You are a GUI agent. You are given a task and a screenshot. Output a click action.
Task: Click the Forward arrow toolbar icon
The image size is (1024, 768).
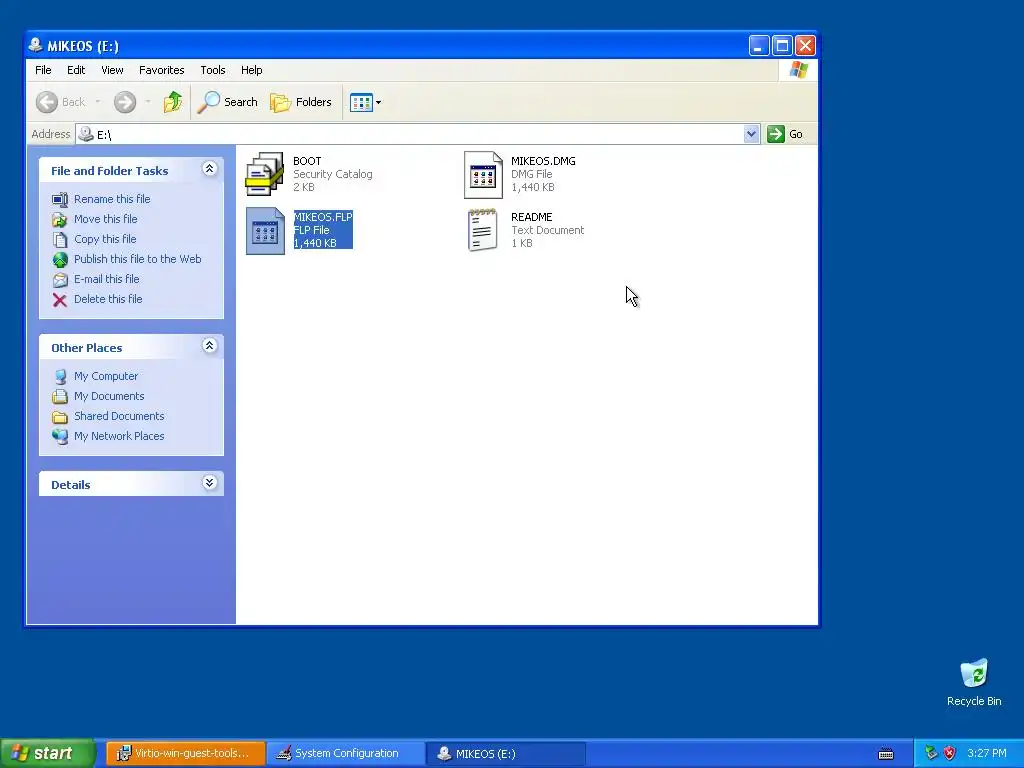[x=125, y=102]
